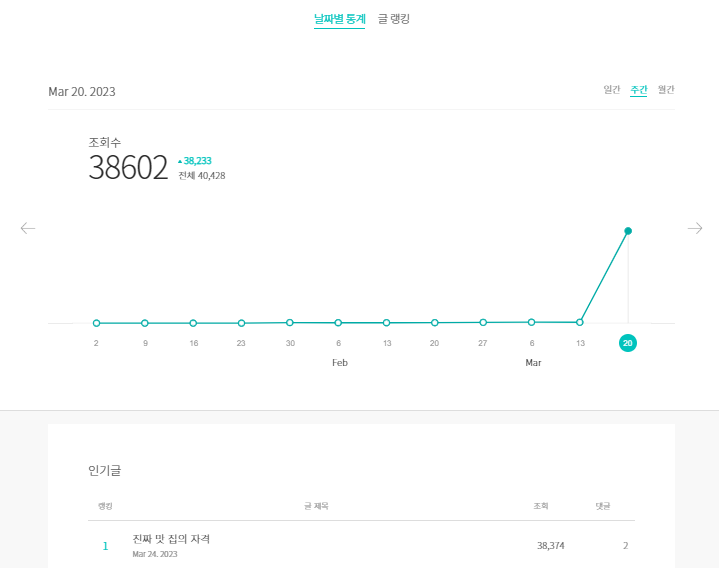Click the chart point for January 23
Screen dimensions: 719x568
coord(241,323)
